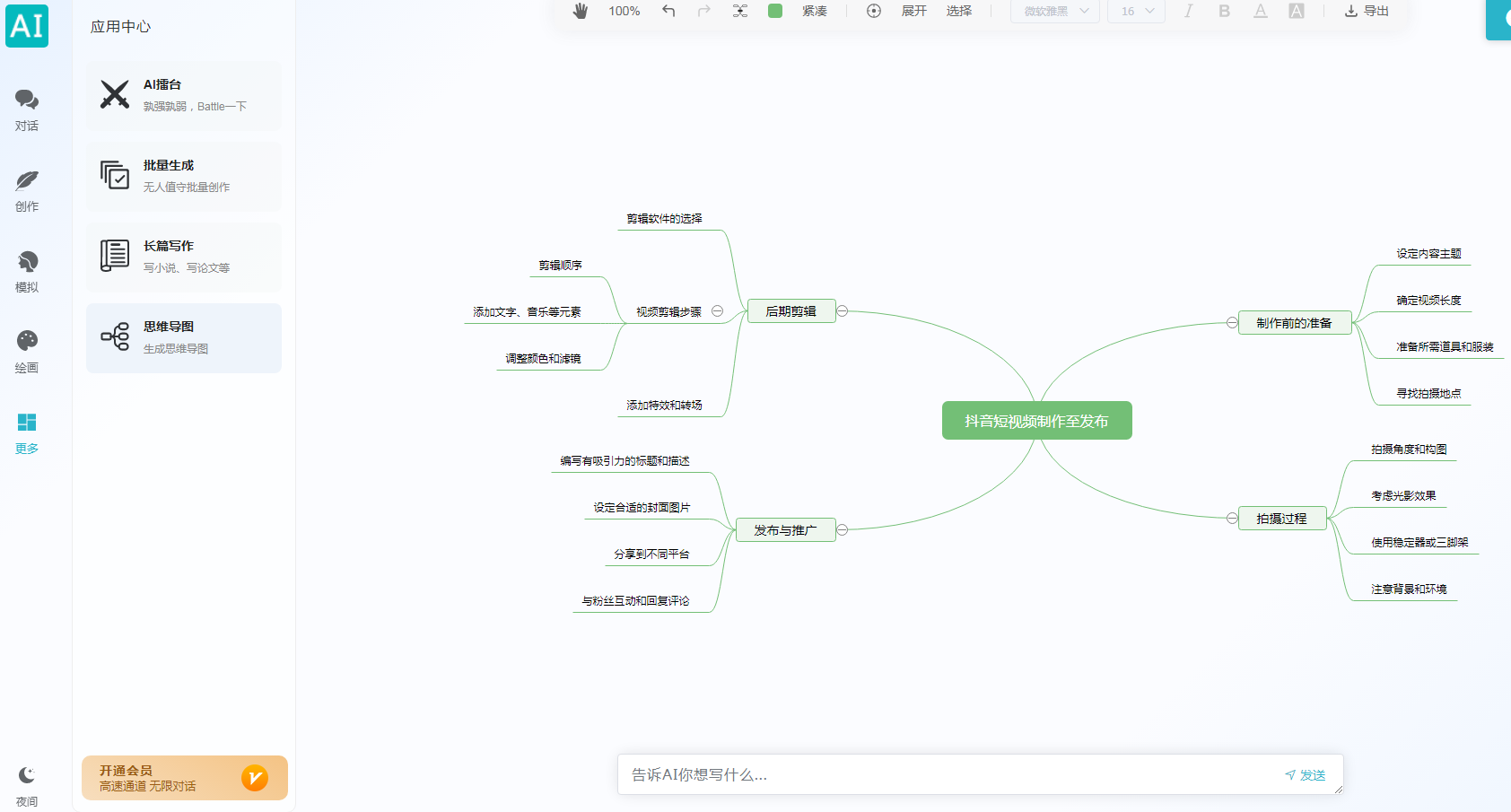Click the 开通会员 membership banner
The width and height of the screenshot is (1511, 812).
(x=185, y=778)
